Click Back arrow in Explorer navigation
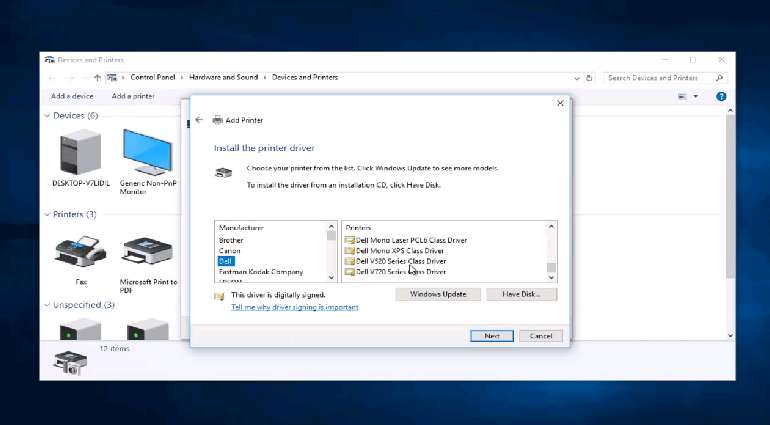Image resolution: width=770 pixels, height=425 pixels. tap(52, 78)
